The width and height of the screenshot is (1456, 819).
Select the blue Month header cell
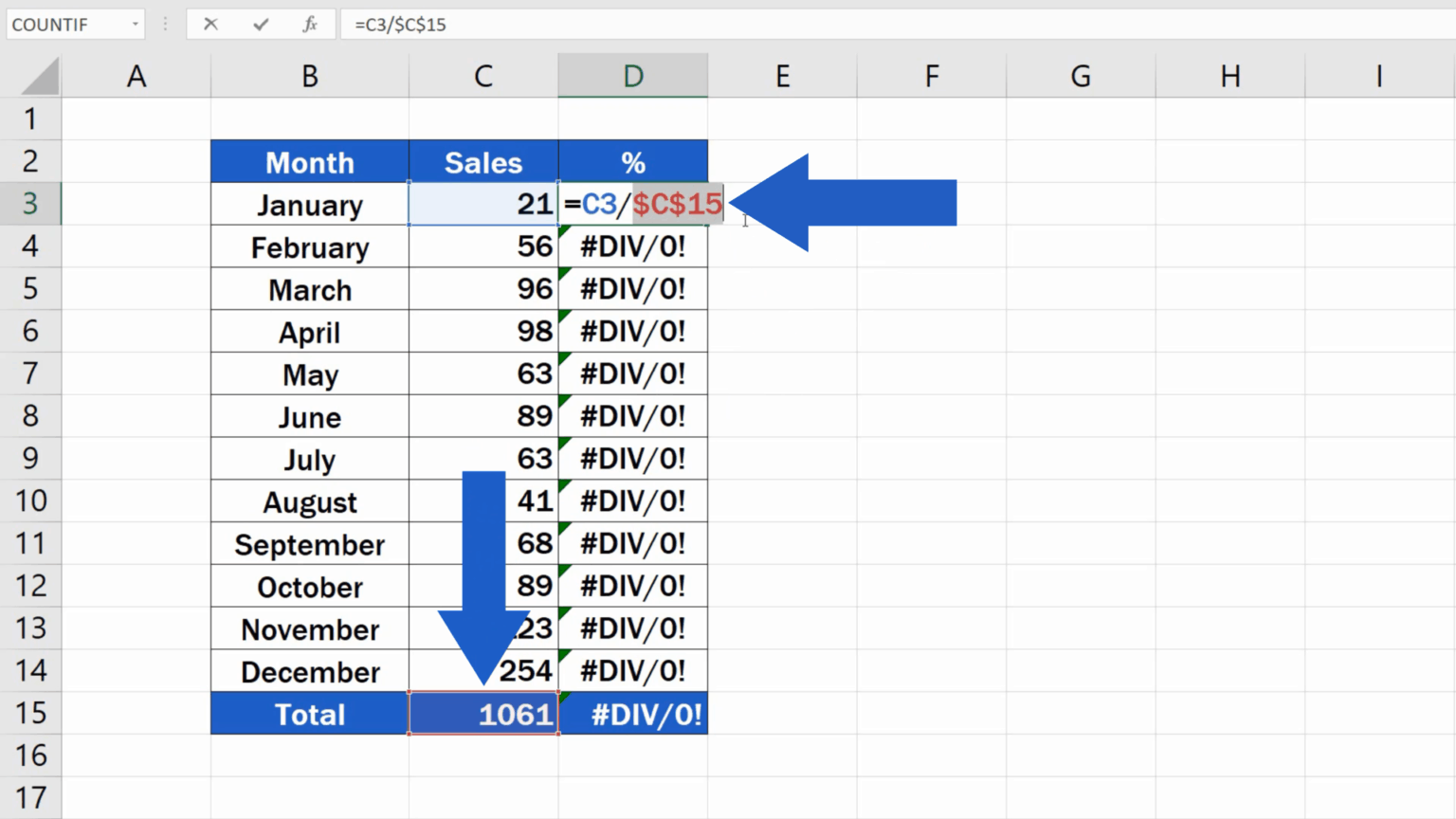click(x=309, y=161)
